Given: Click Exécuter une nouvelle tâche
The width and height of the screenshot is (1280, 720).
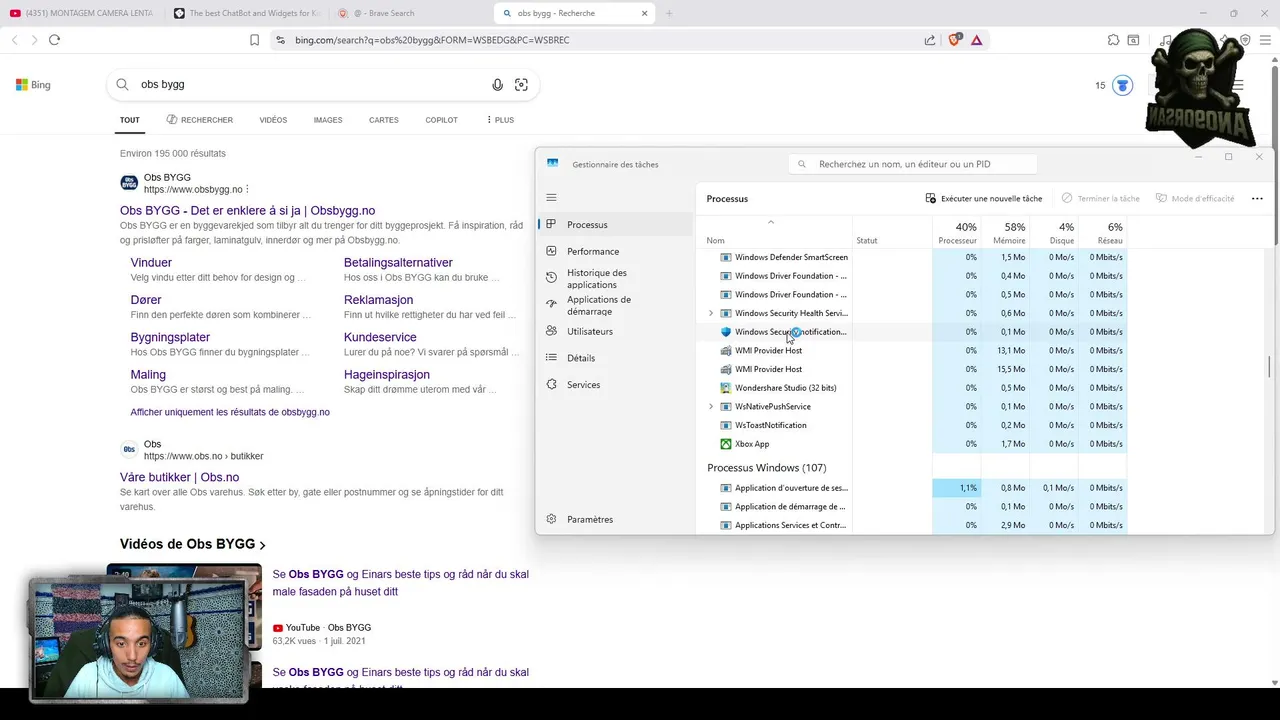Looking at the screenshot, I should 984,198.
